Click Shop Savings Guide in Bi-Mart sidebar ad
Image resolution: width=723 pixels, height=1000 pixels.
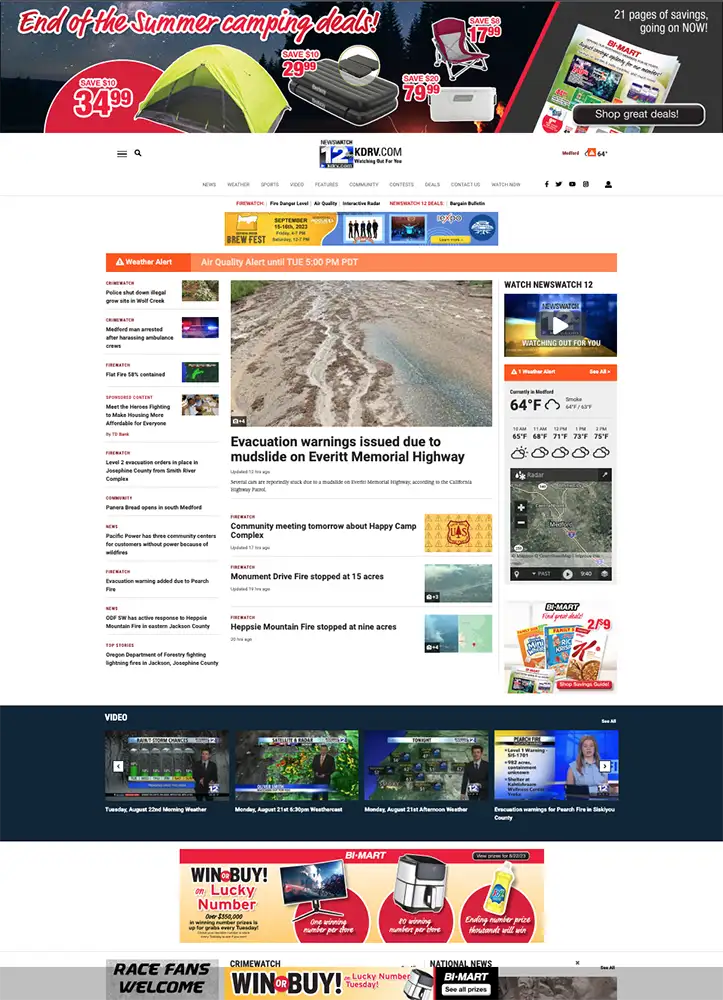tap(585, 684)
